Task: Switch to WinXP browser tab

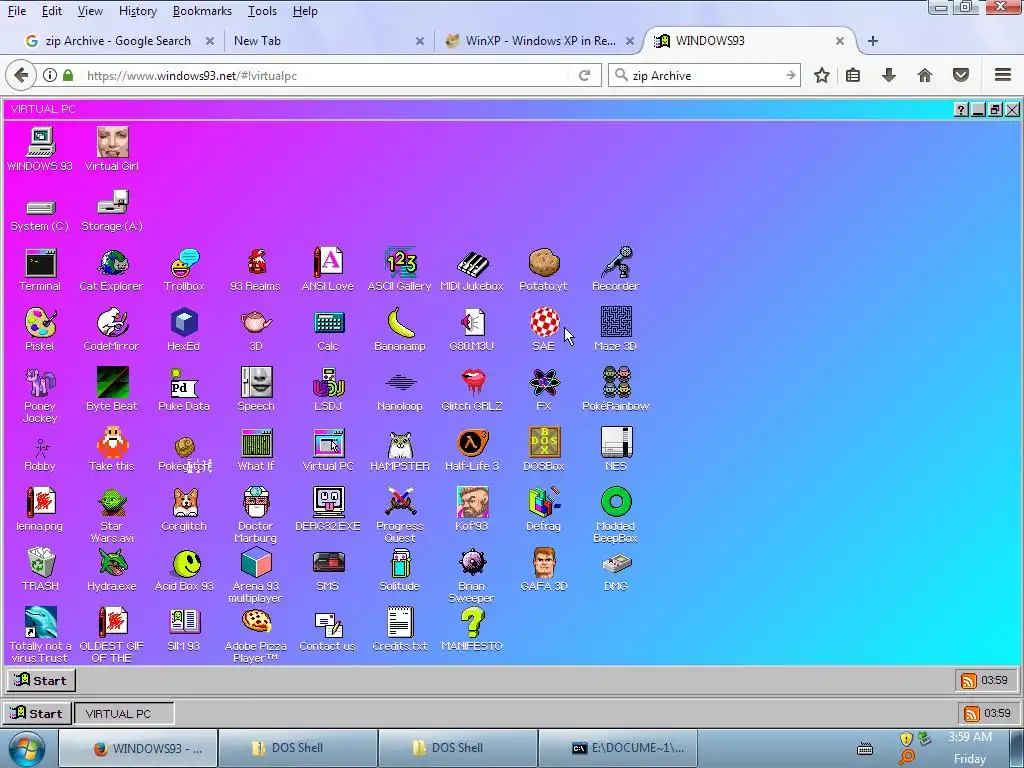Action: 540,40
